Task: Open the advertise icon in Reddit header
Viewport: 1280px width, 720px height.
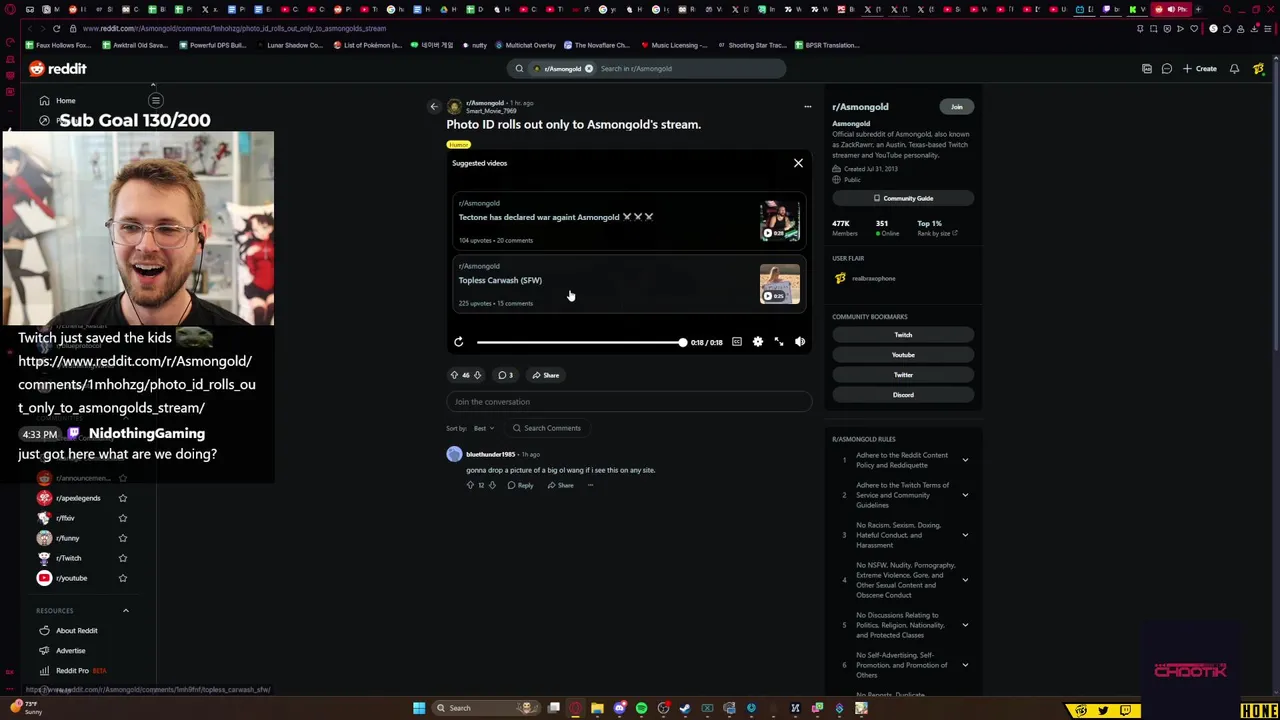Action: tap(1147, 69)
